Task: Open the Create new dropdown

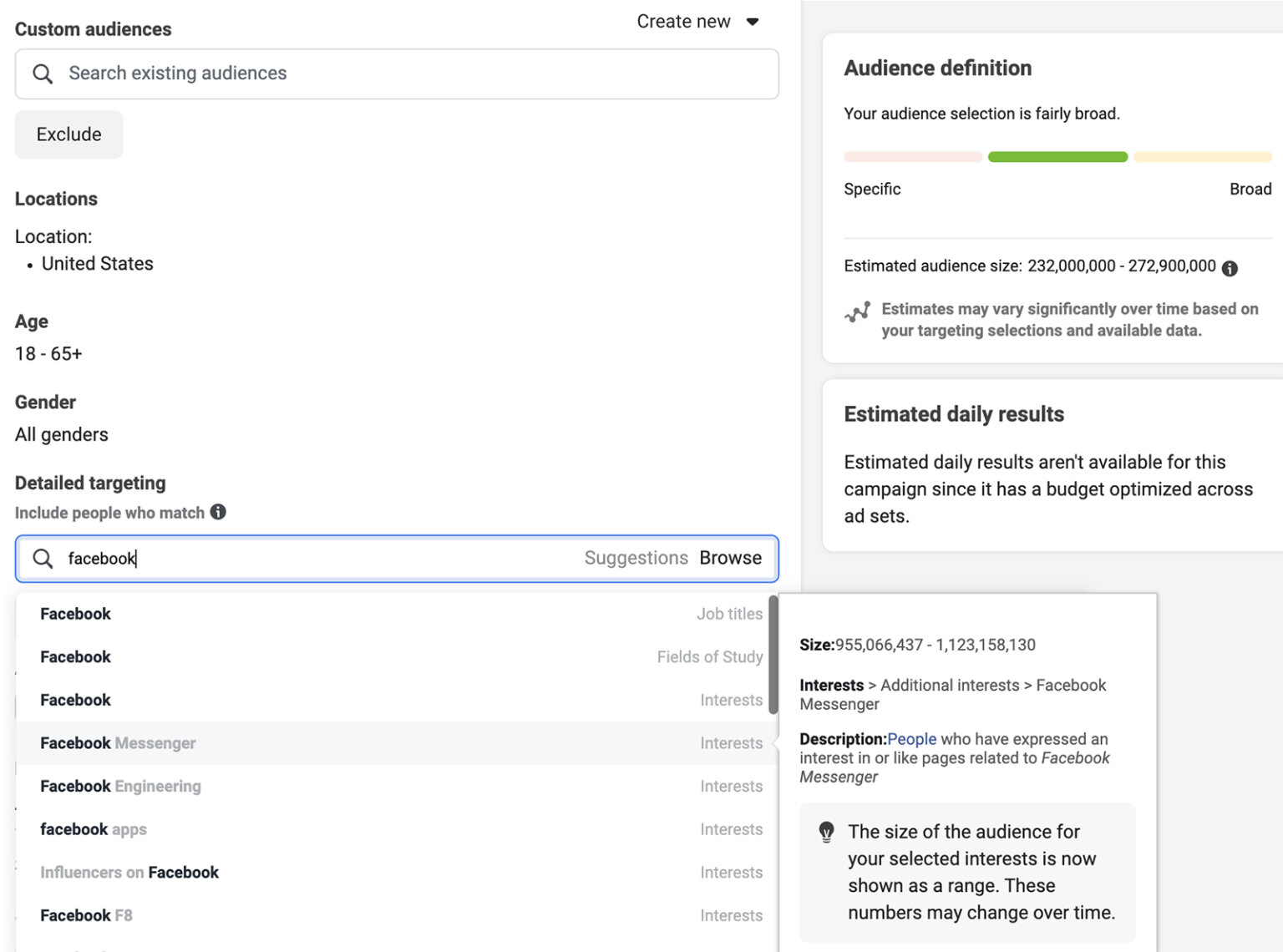Action: (699, 21)
